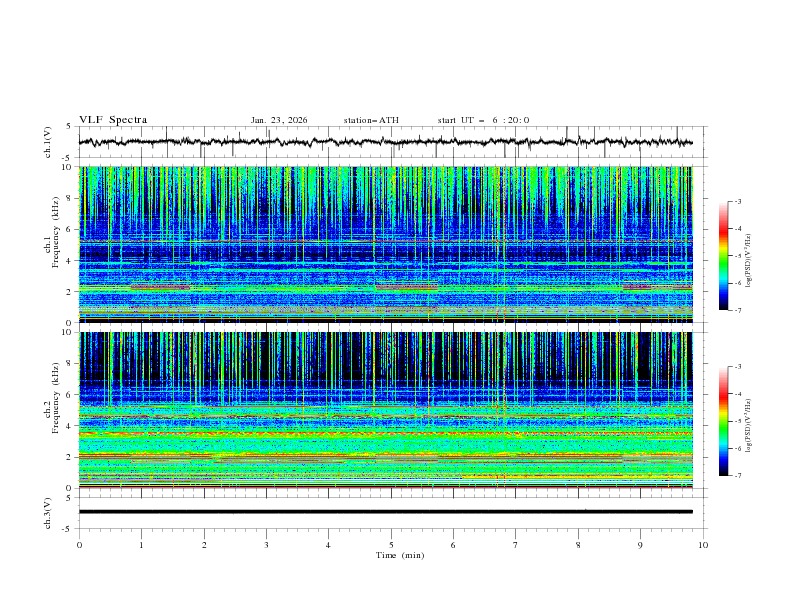The image size is (792, 612).
Task: Click the "VLF Spectra" plot title
Action: click(113, 120)
